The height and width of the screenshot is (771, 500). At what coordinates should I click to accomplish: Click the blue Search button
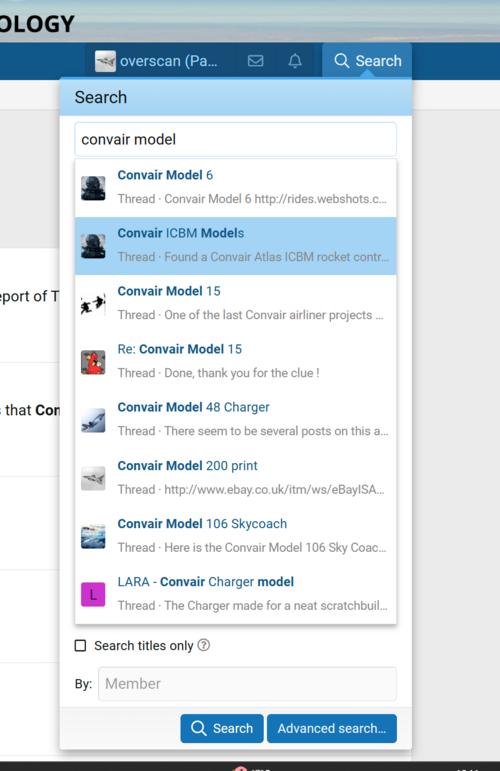[222, 728]
